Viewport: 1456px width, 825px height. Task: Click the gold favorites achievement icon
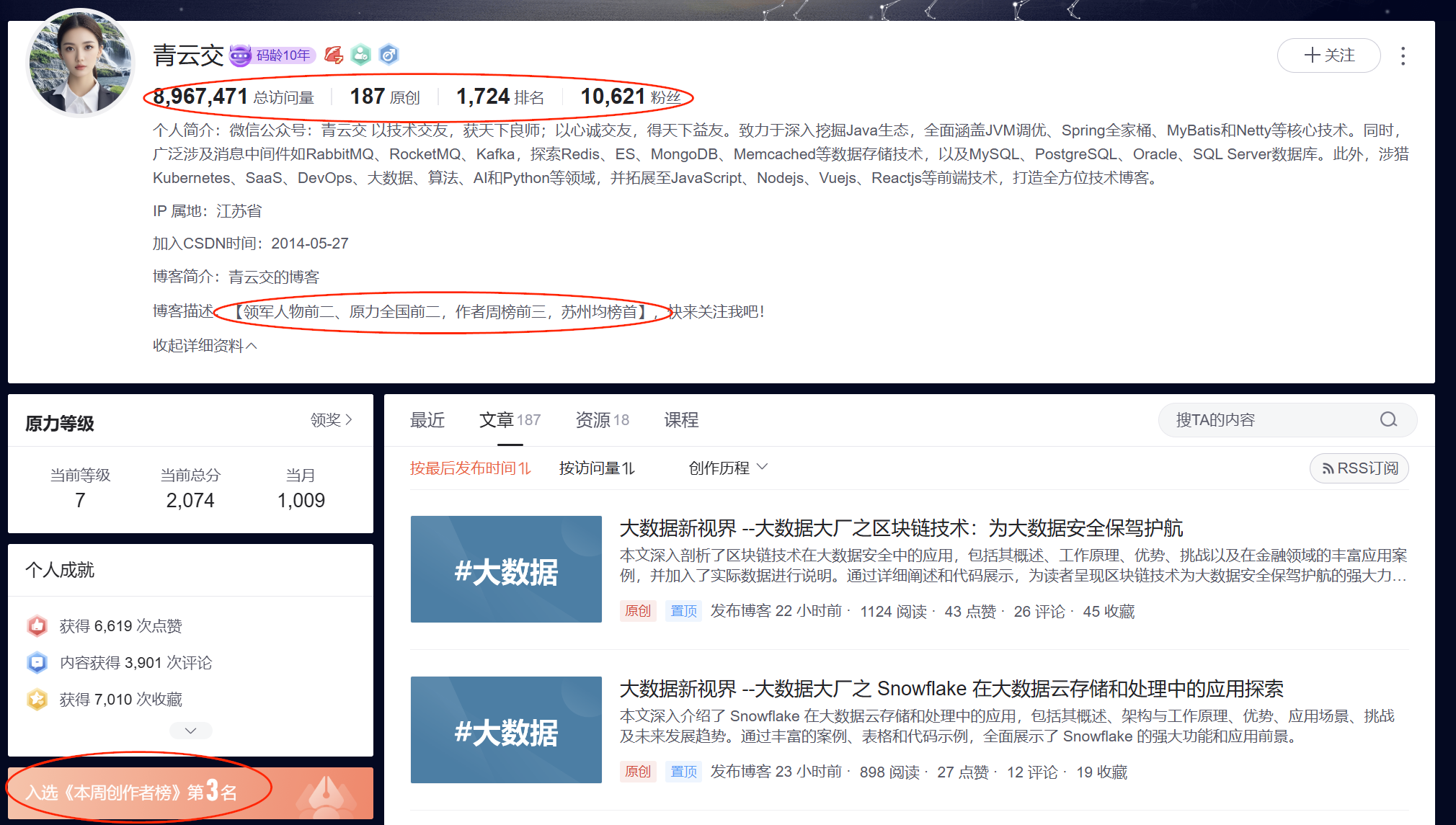pos(37,699)
